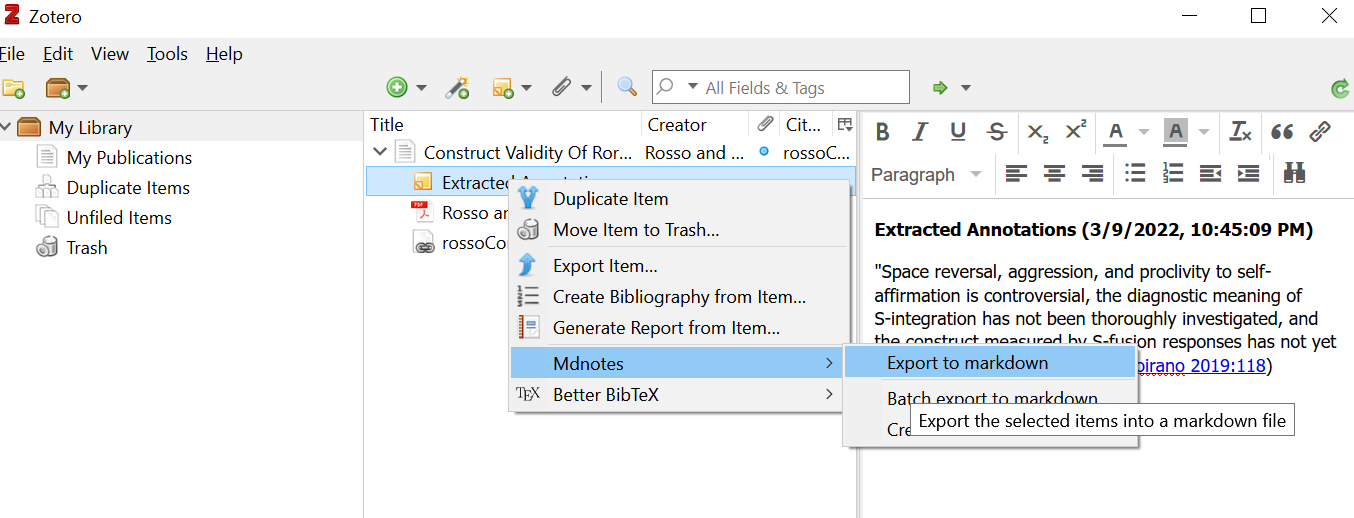
Task: Select Export to markdown
Action: point(991,363)
